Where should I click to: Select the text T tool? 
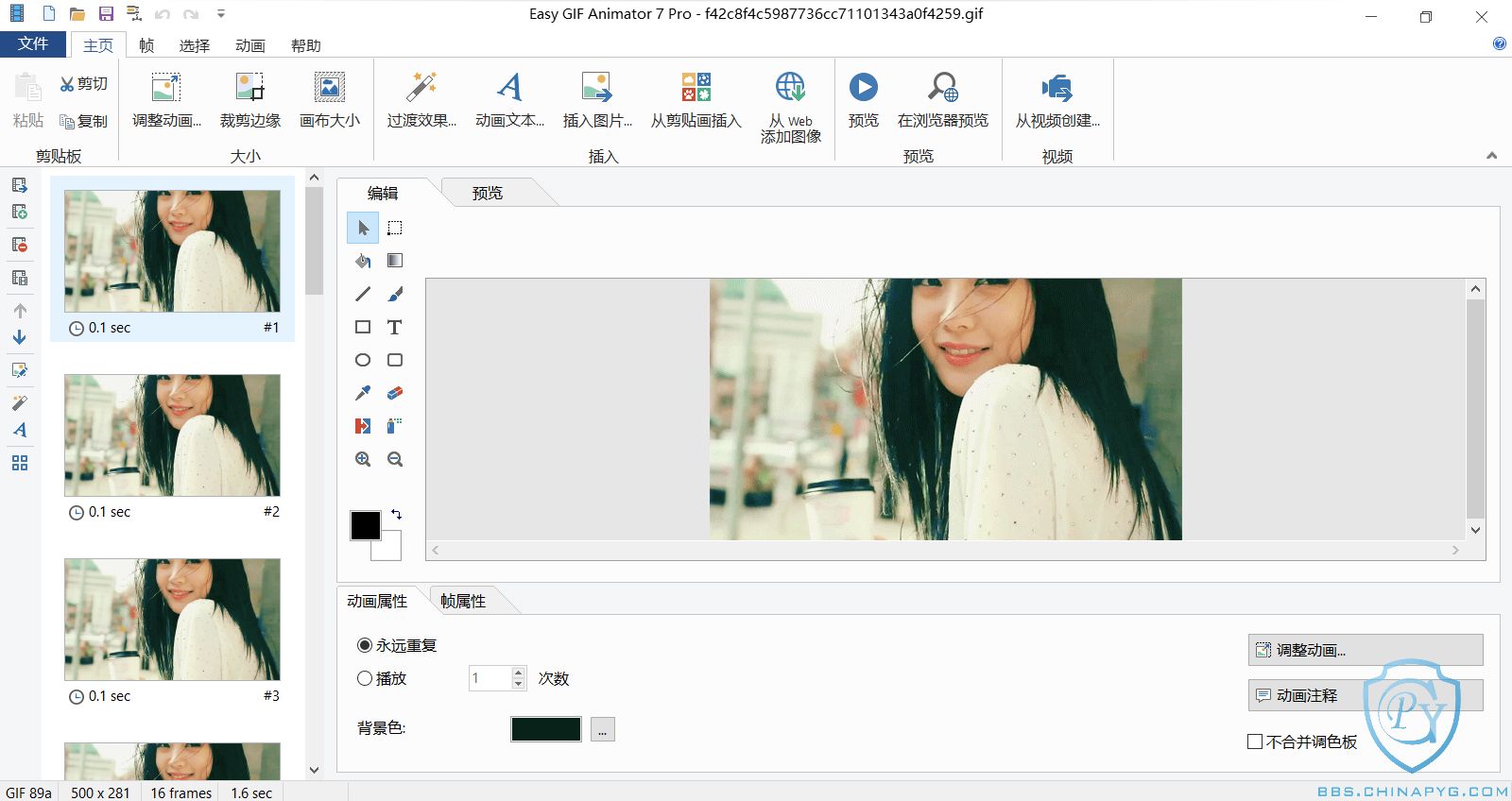tap(395, 327)
